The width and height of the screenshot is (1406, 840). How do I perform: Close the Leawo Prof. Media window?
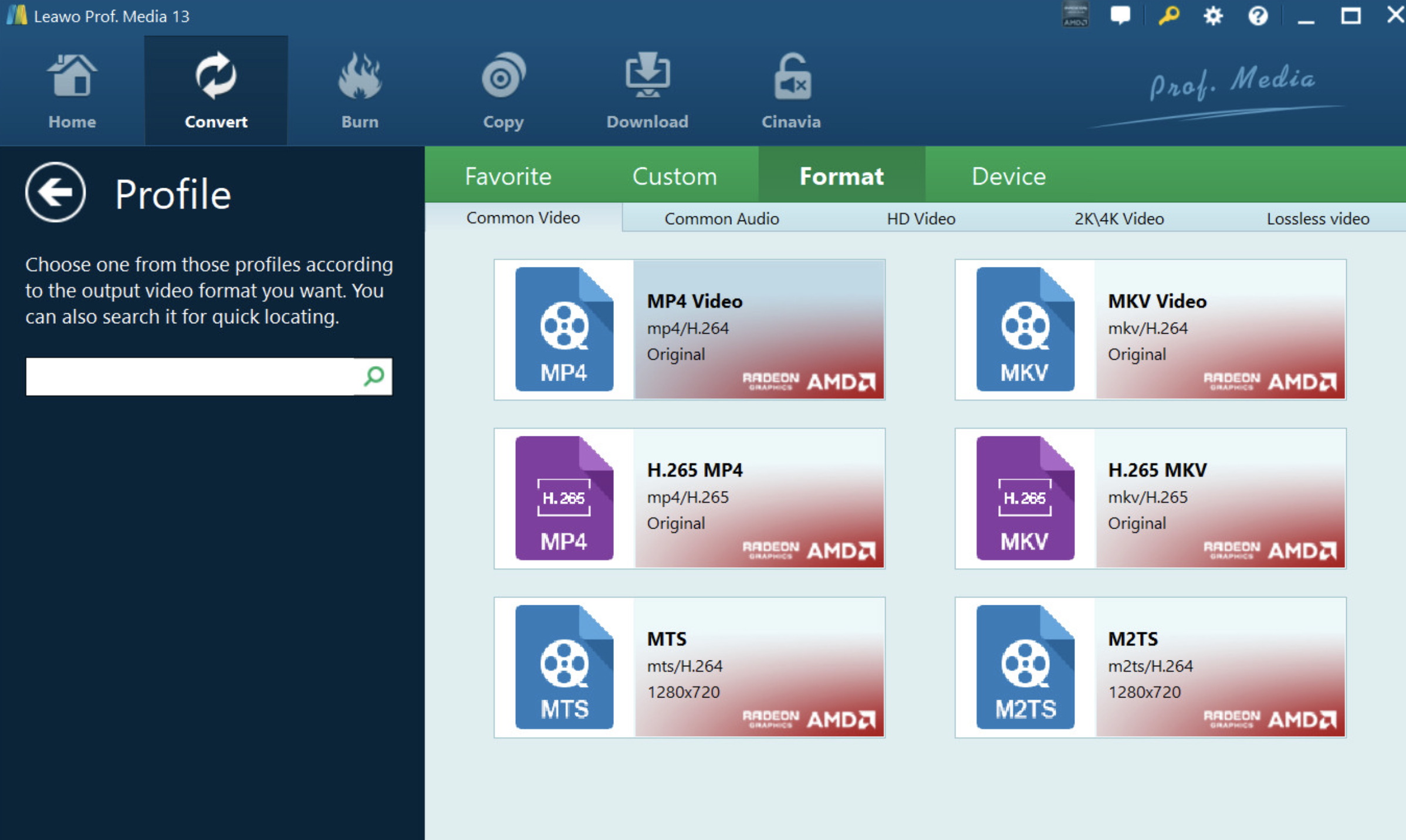(x=1395, y=15)
